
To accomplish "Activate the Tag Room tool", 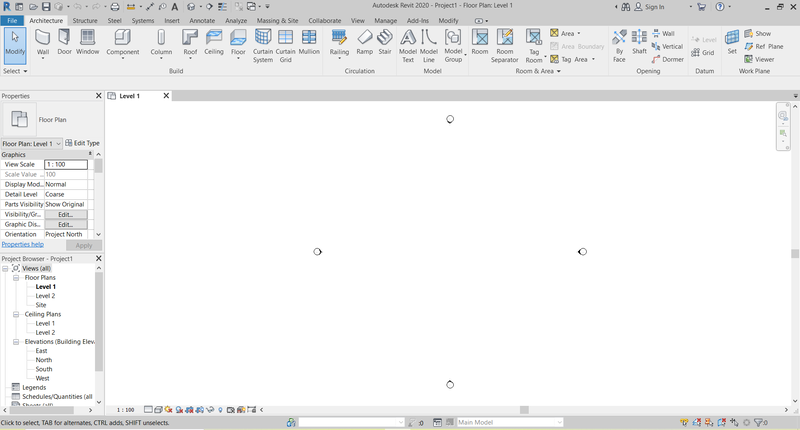I will pyautogui.click(x=534, y=46).
